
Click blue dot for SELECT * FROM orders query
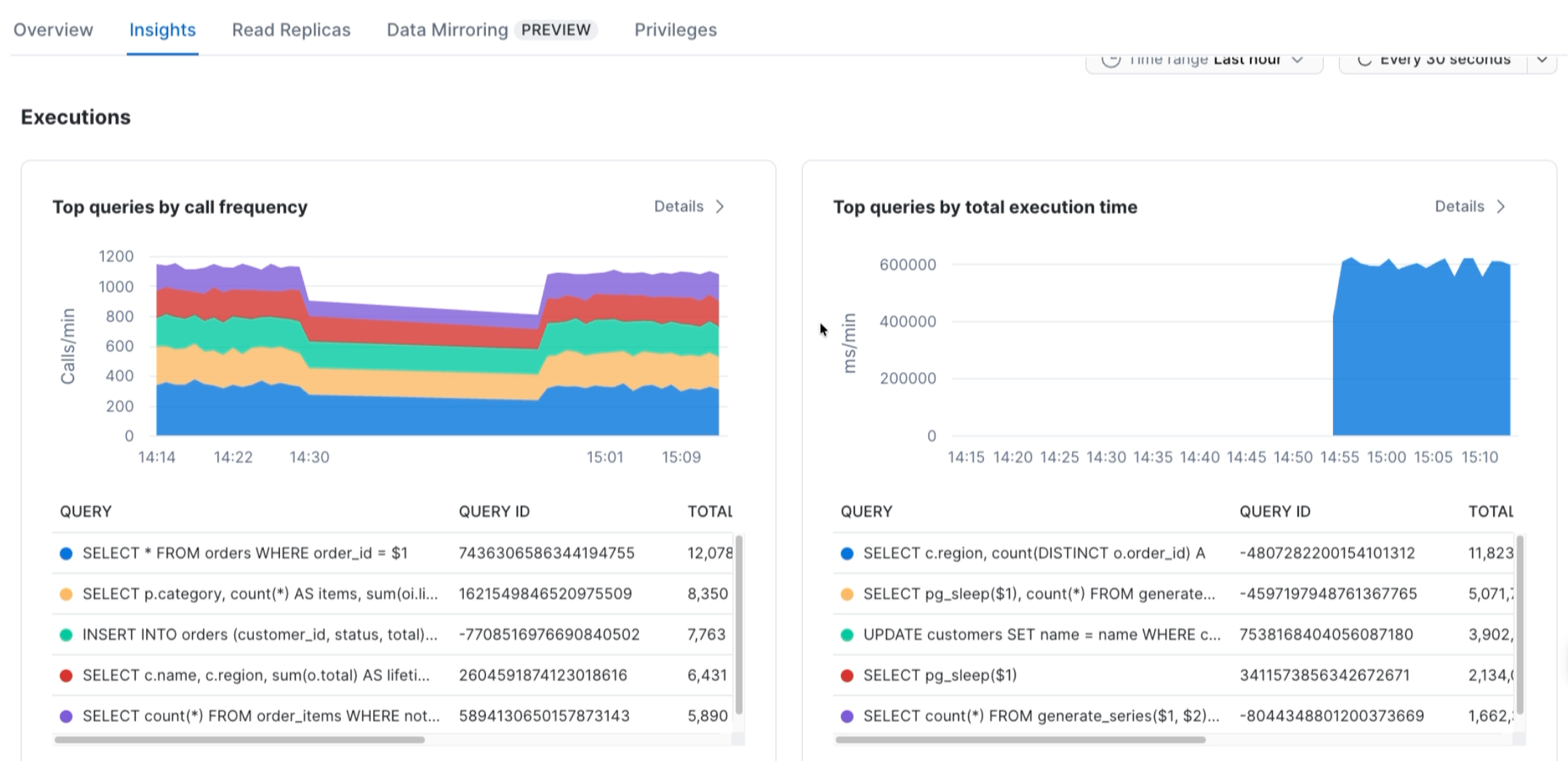(66, 554)
